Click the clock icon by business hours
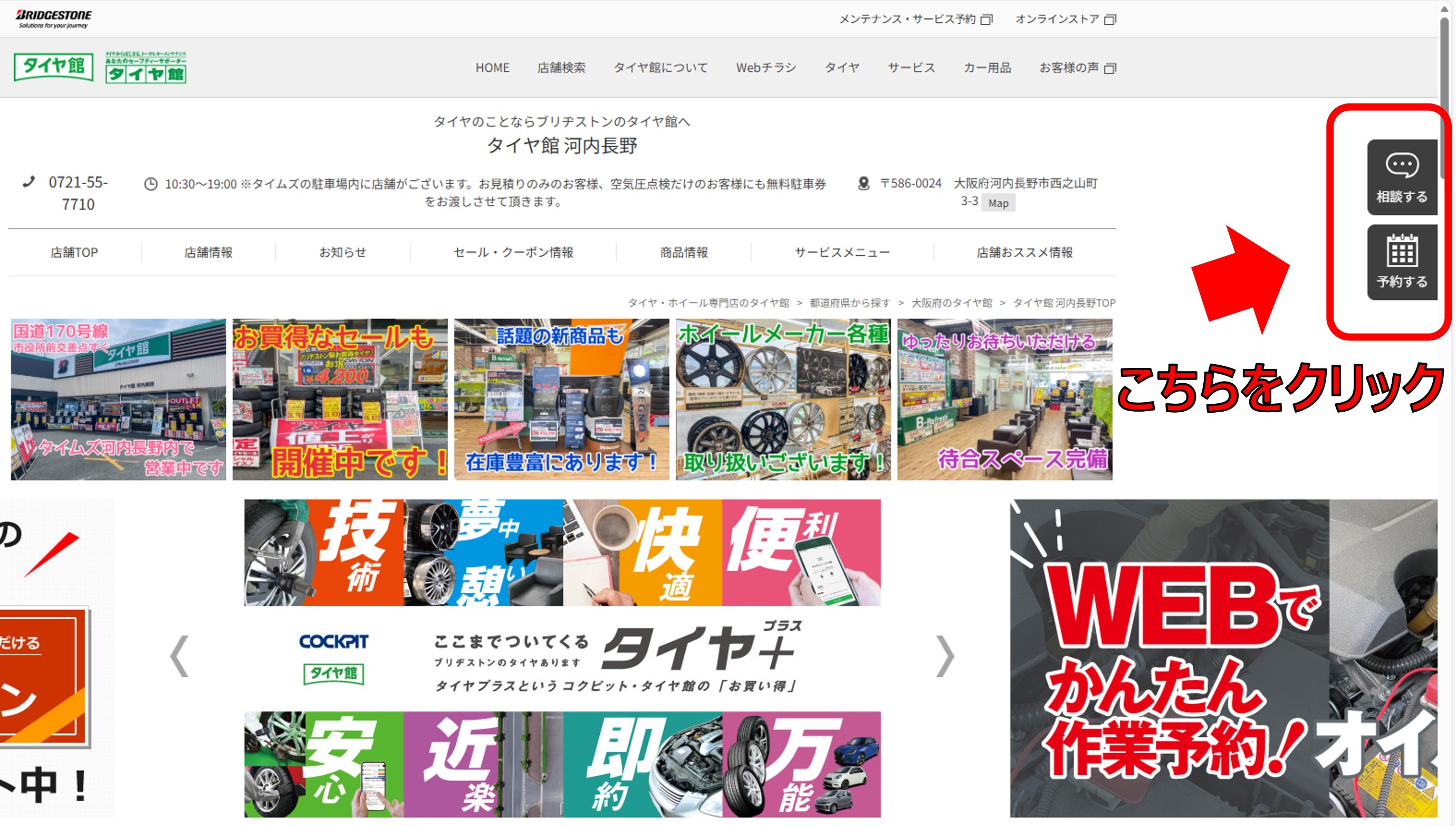 [x=150, y=184]
